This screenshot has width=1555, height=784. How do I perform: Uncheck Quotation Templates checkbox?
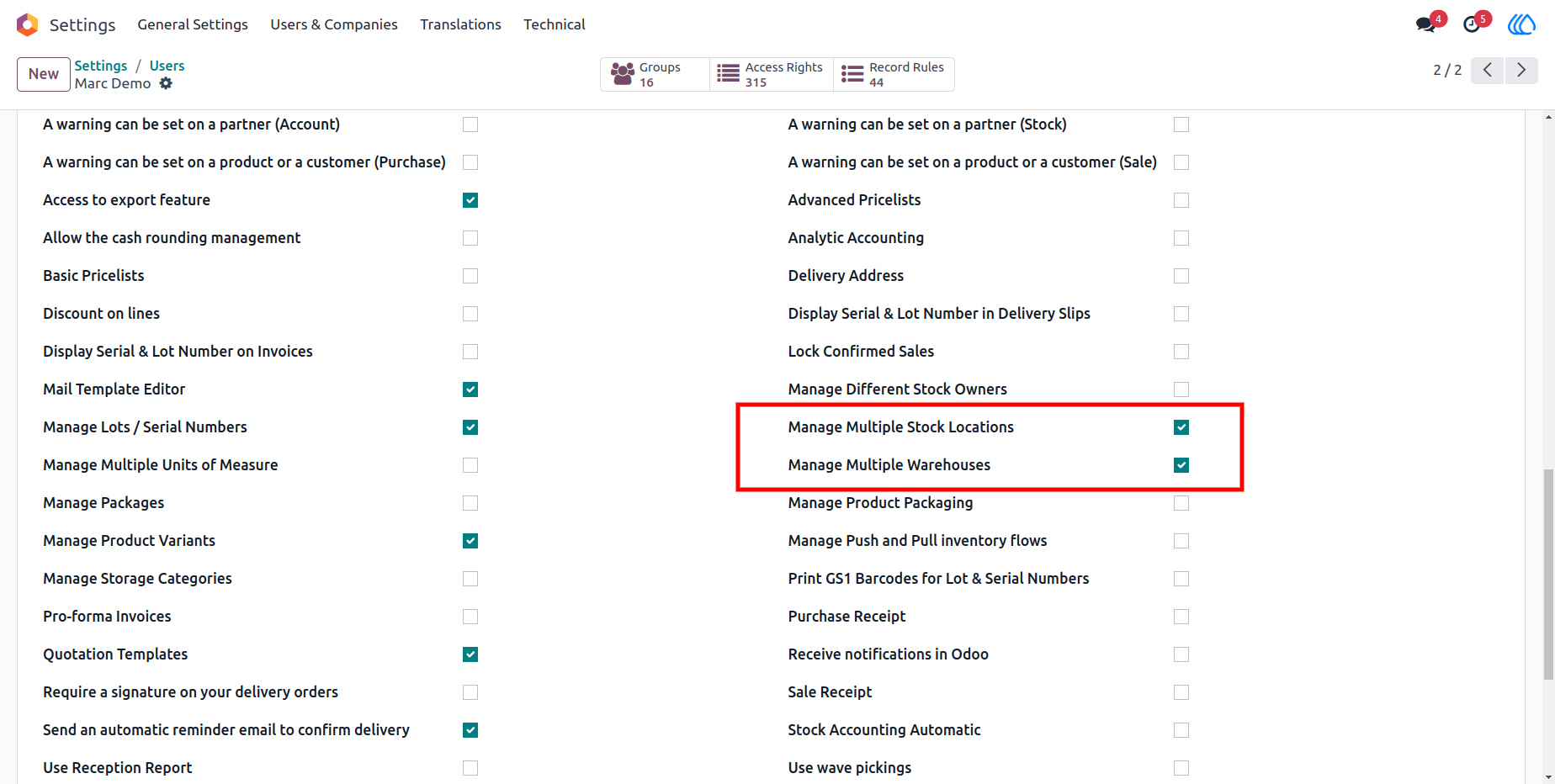pos(470,654)
